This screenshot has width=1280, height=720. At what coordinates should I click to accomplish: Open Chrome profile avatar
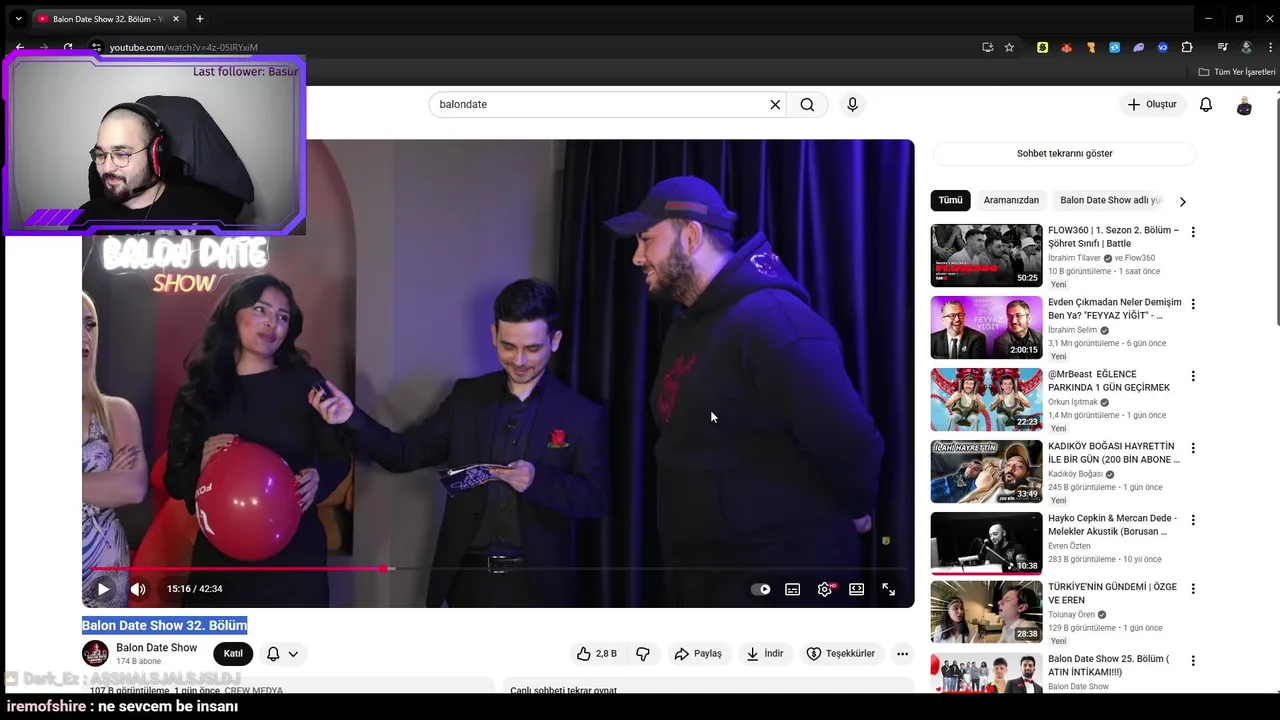pos(1246,47)
